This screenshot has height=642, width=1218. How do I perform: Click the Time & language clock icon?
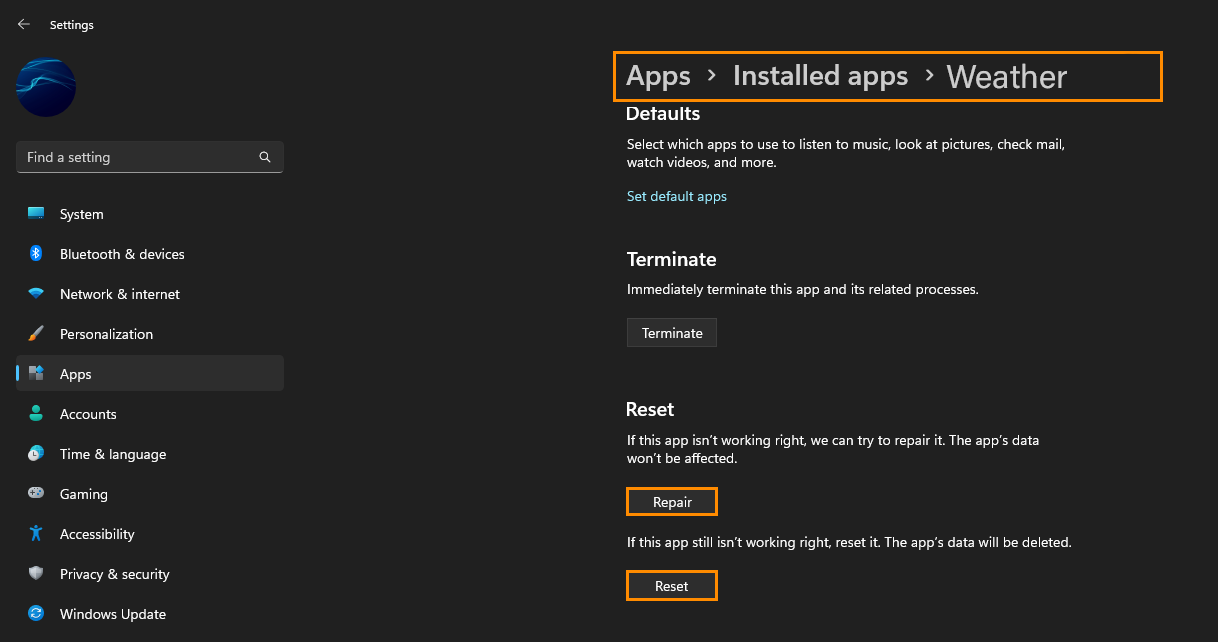36,454
